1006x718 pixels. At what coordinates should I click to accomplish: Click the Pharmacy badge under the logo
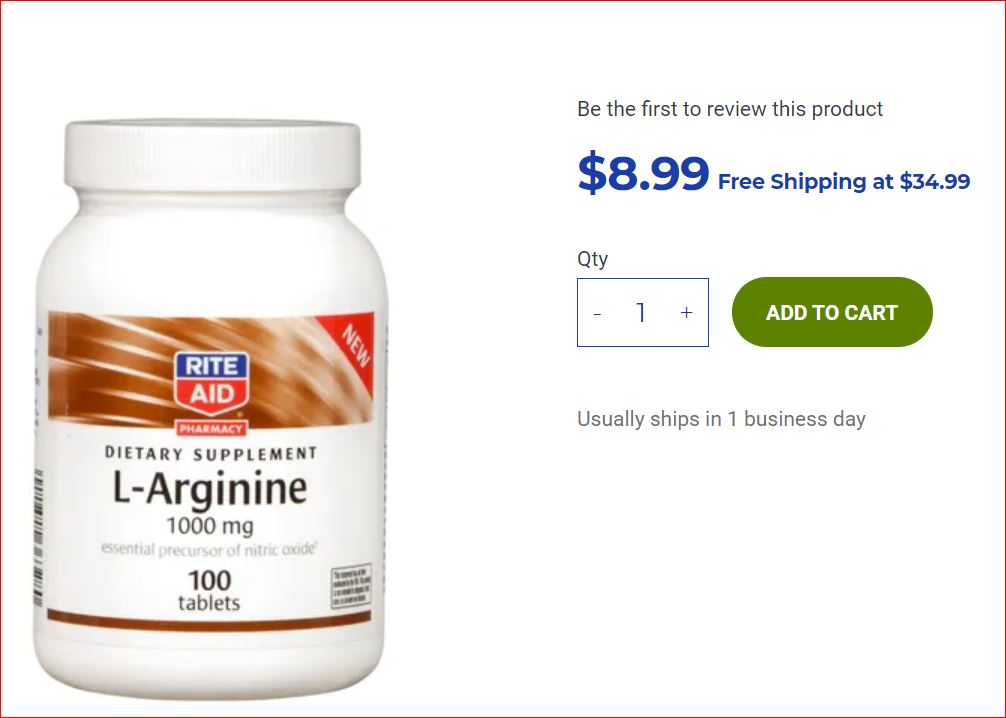pyautogui.click(x=211, y=429)
